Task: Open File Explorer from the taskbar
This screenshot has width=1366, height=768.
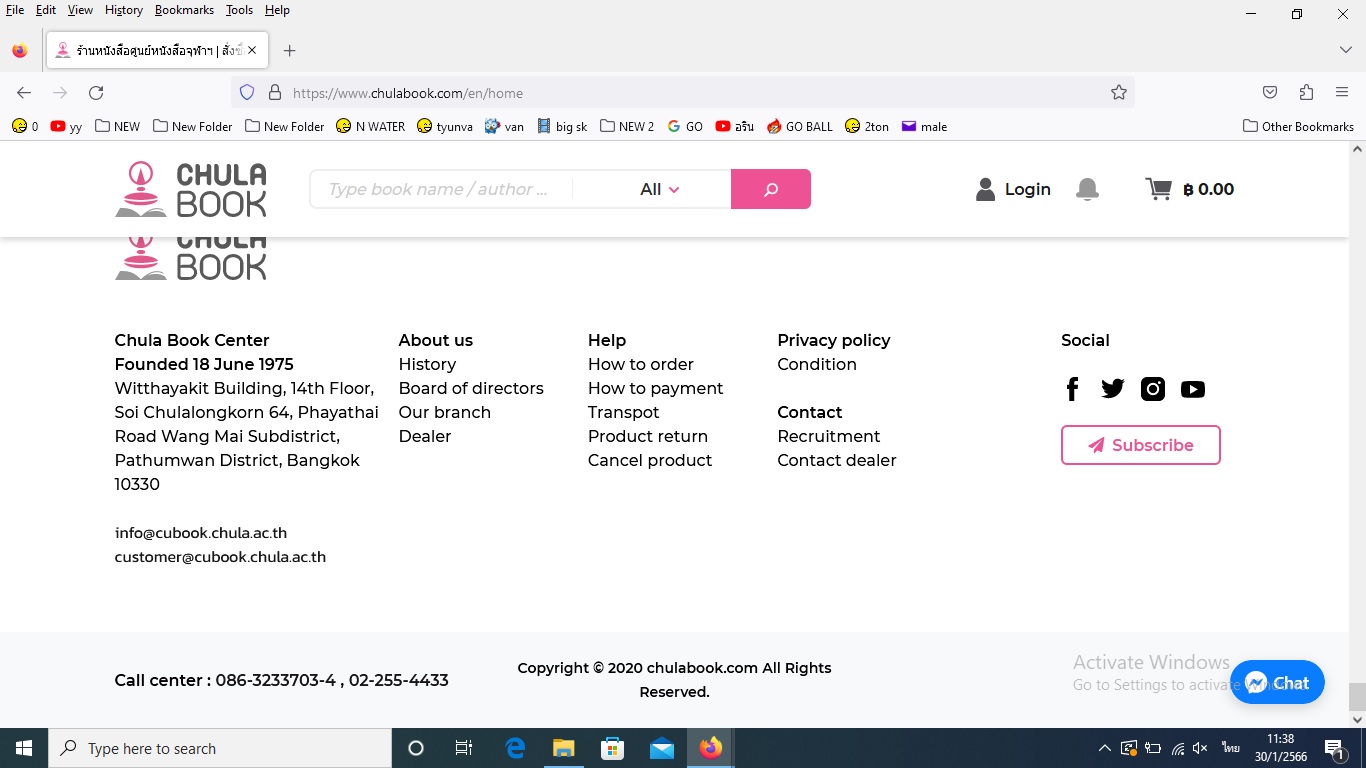Action: (564, 748)
